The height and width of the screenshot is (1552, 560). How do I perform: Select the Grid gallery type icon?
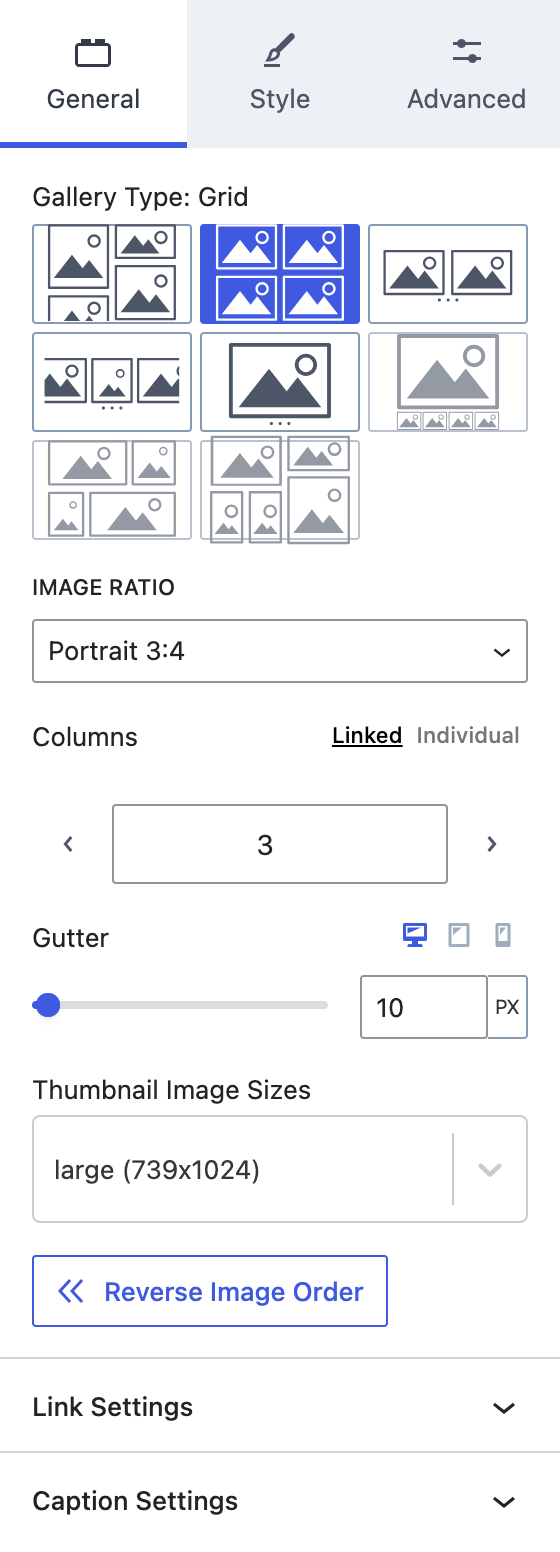click(x=280, y=273)
